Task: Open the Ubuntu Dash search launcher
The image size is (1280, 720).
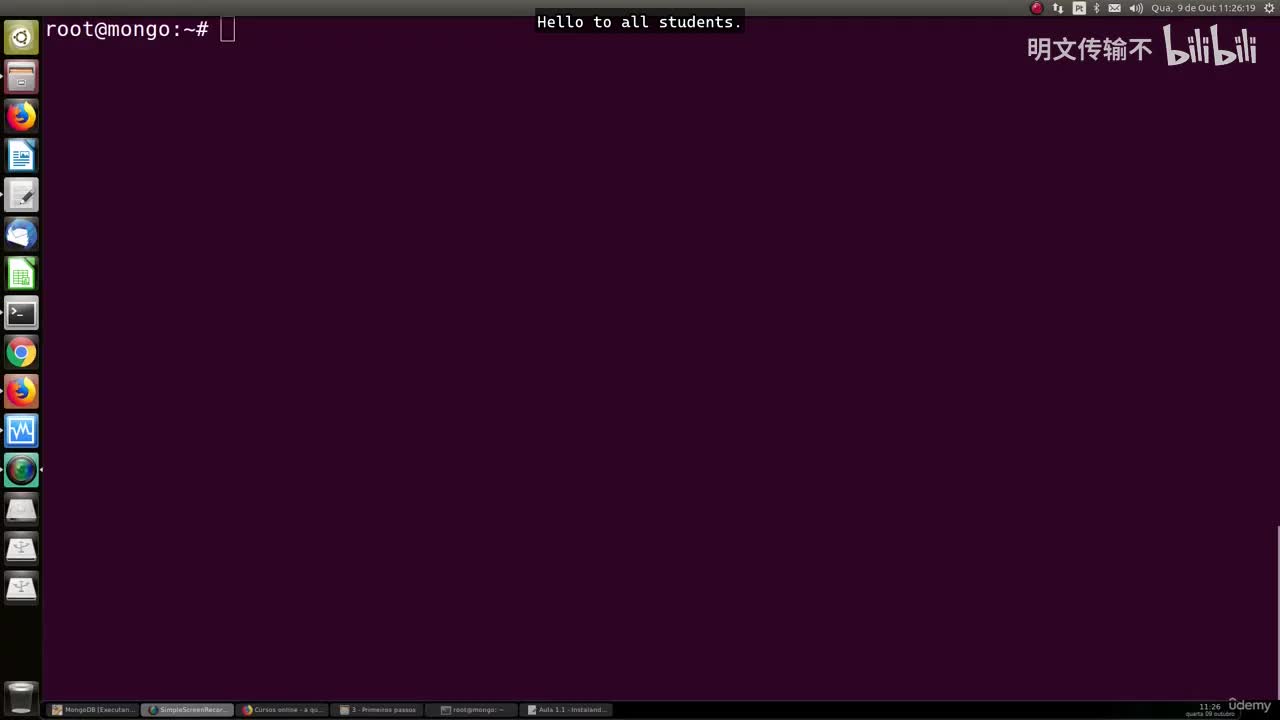Action: pyautogui.click(x=21, y=38)
